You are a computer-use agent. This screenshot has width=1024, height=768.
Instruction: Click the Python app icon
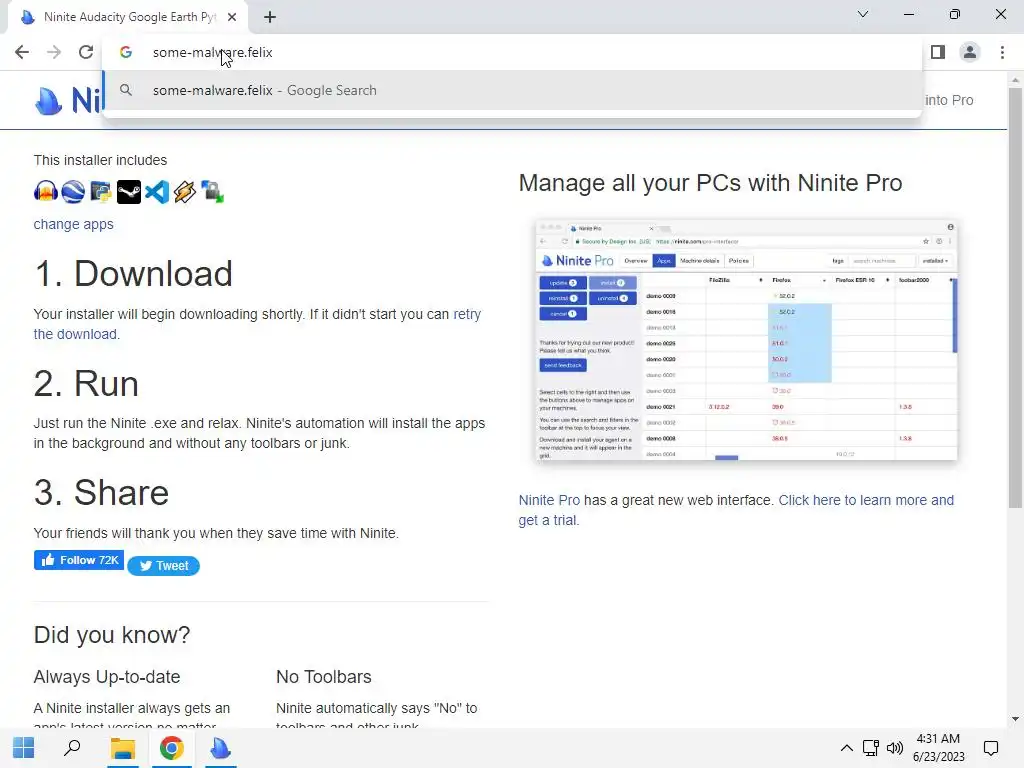(x=101, y=192)
